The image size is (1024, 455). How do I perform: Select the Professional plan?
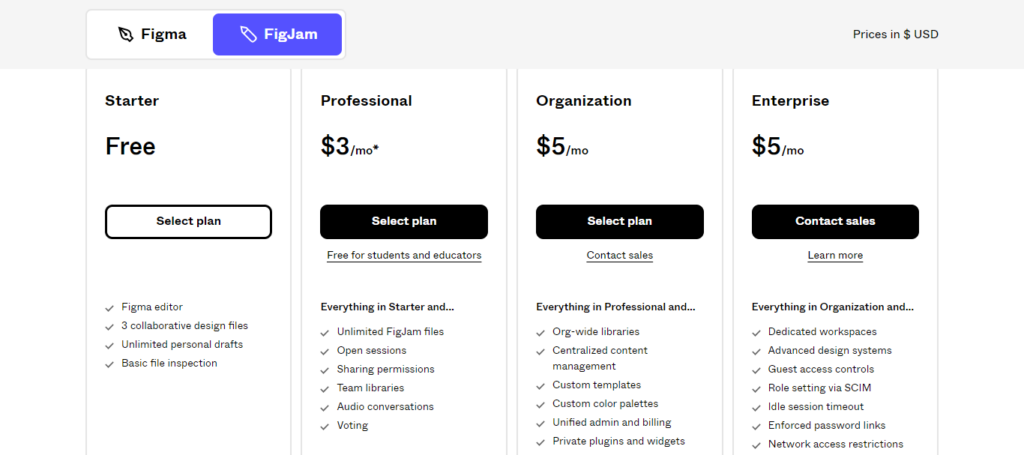pos(404,221)
